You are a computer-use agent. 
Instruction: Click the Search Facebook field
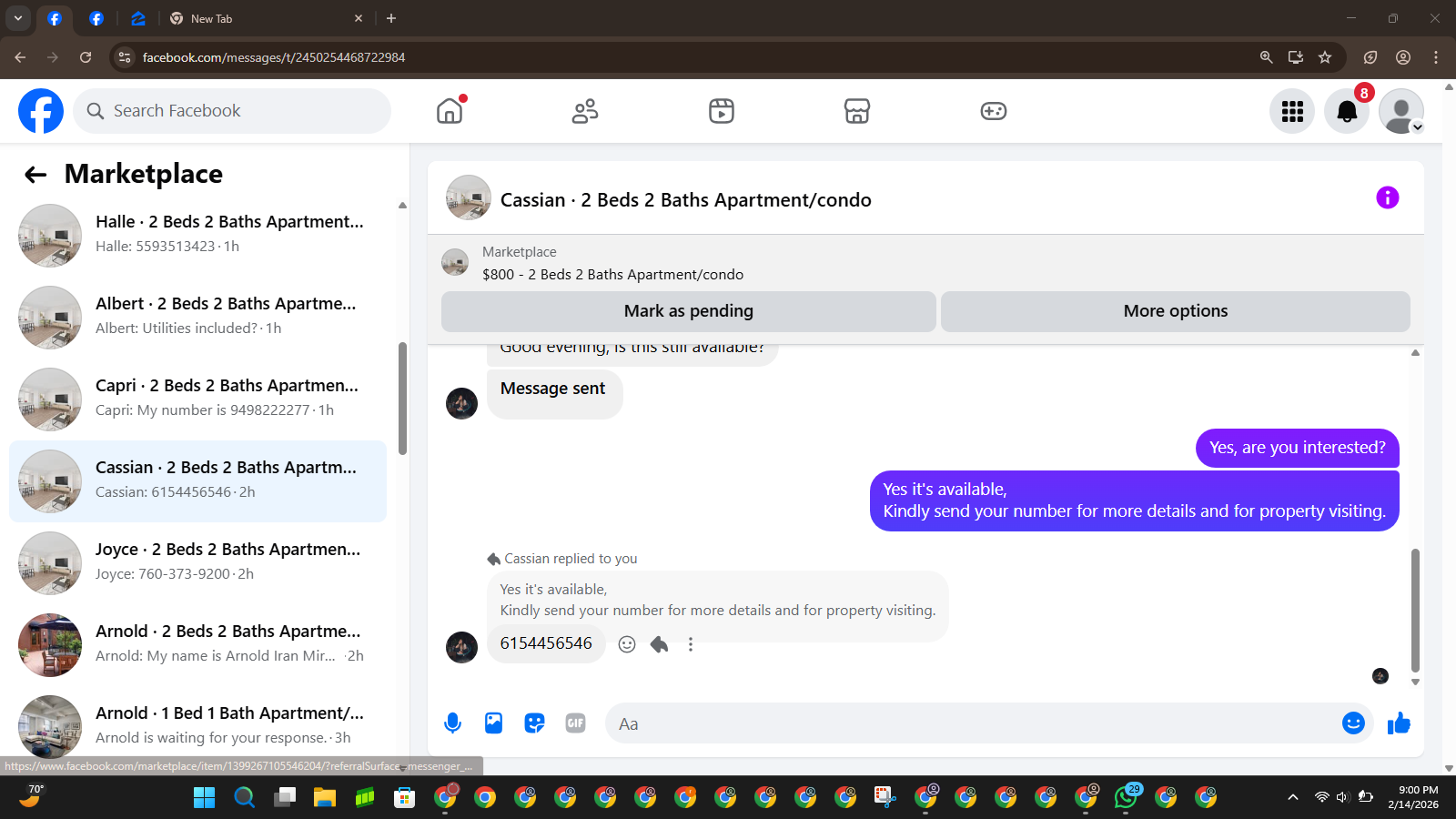pos(232,111)
